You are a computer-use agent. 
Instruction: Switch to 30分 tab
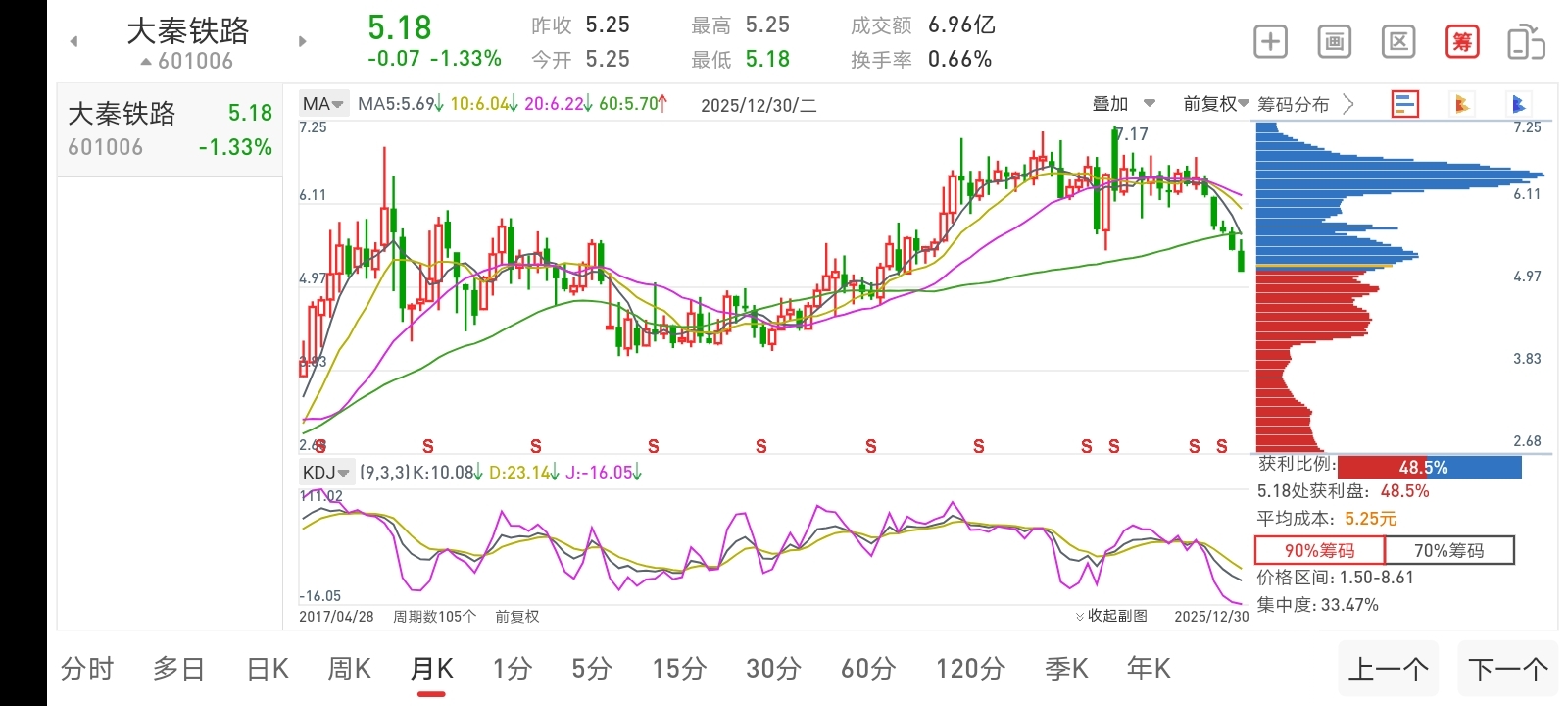click(x=773, y=669)
